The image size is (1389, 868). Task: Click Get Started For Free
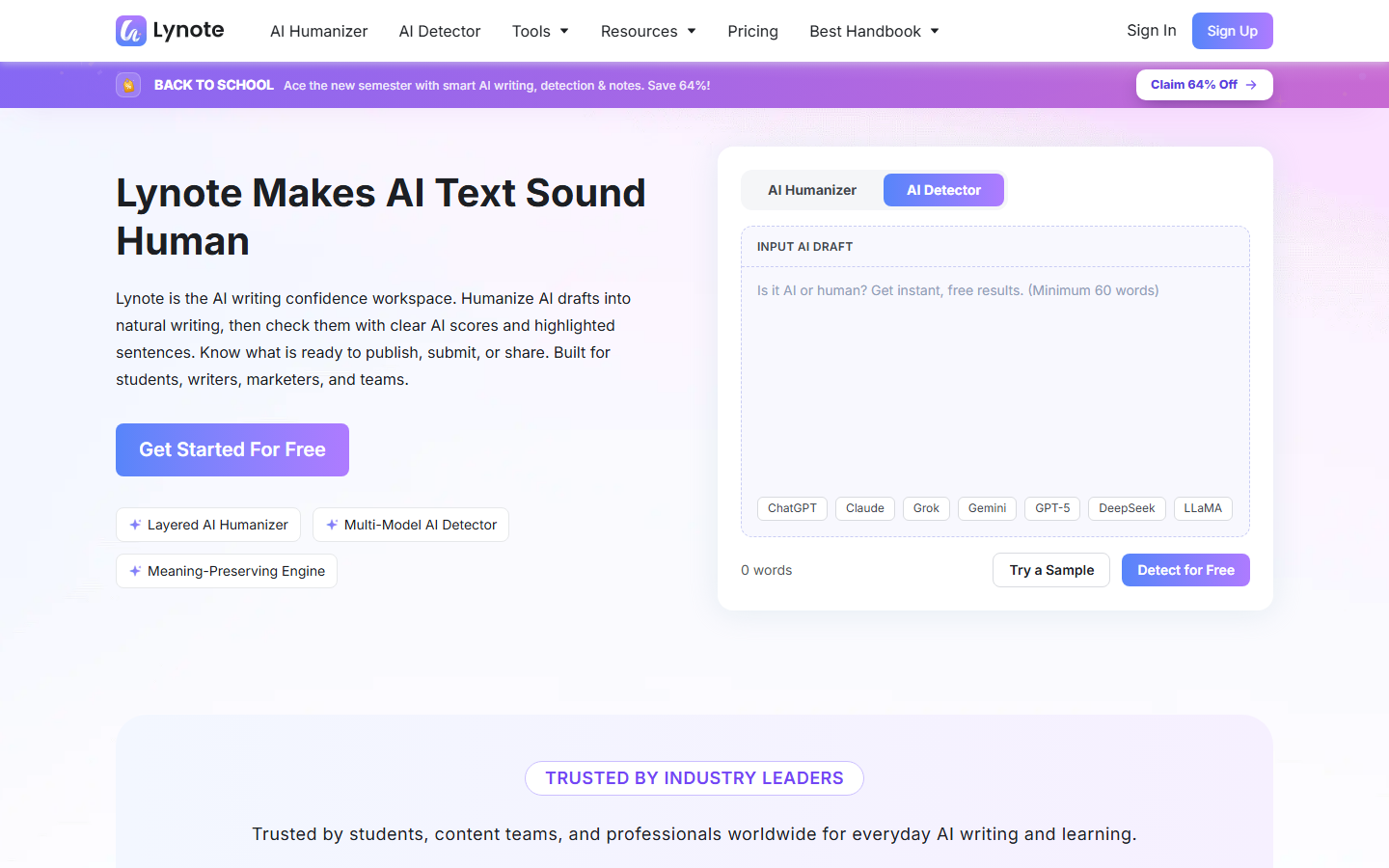coord(232,449)
